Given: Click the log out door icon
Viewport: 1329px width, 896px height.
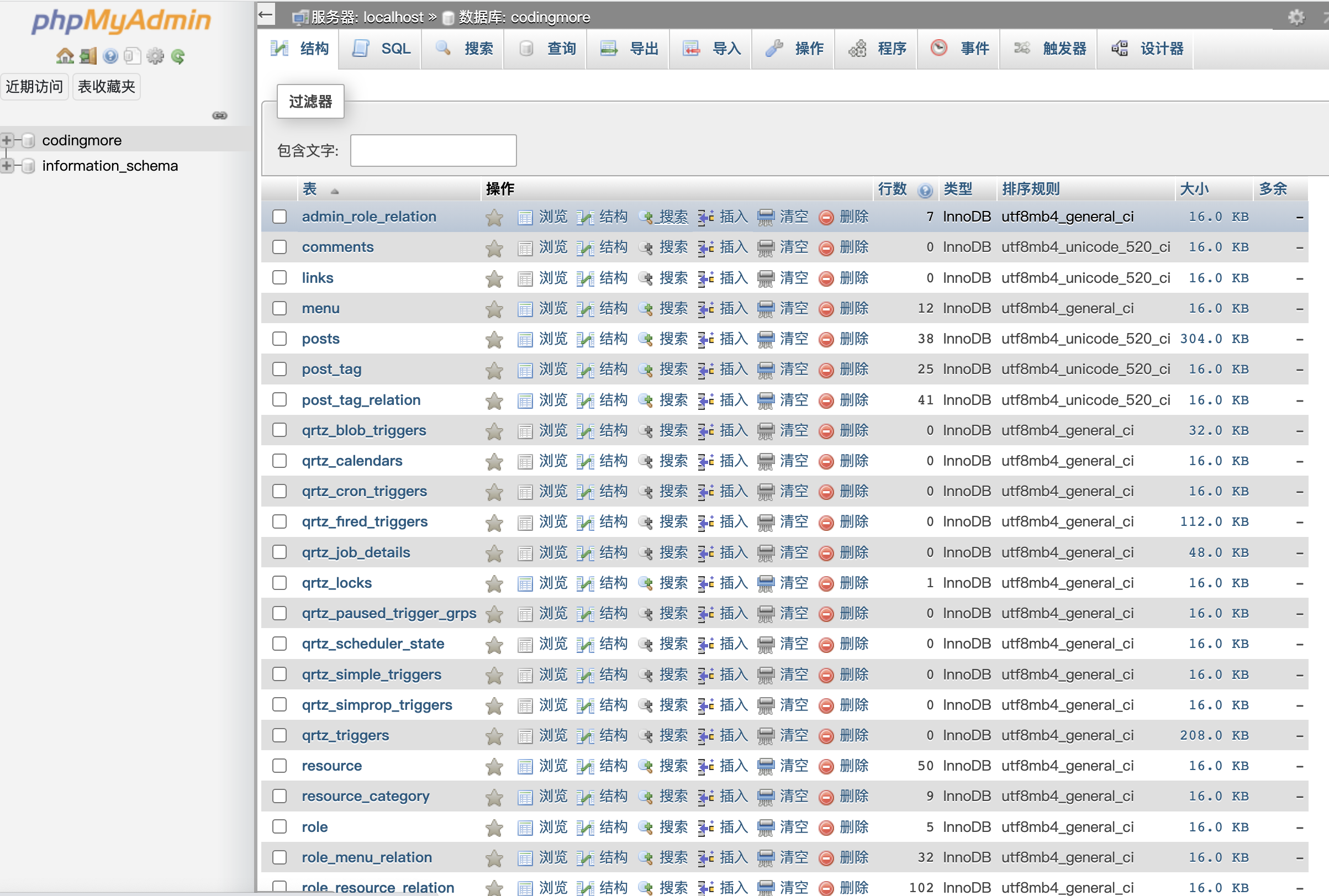Looking at the screenshot, I should (x=88, y=56).
